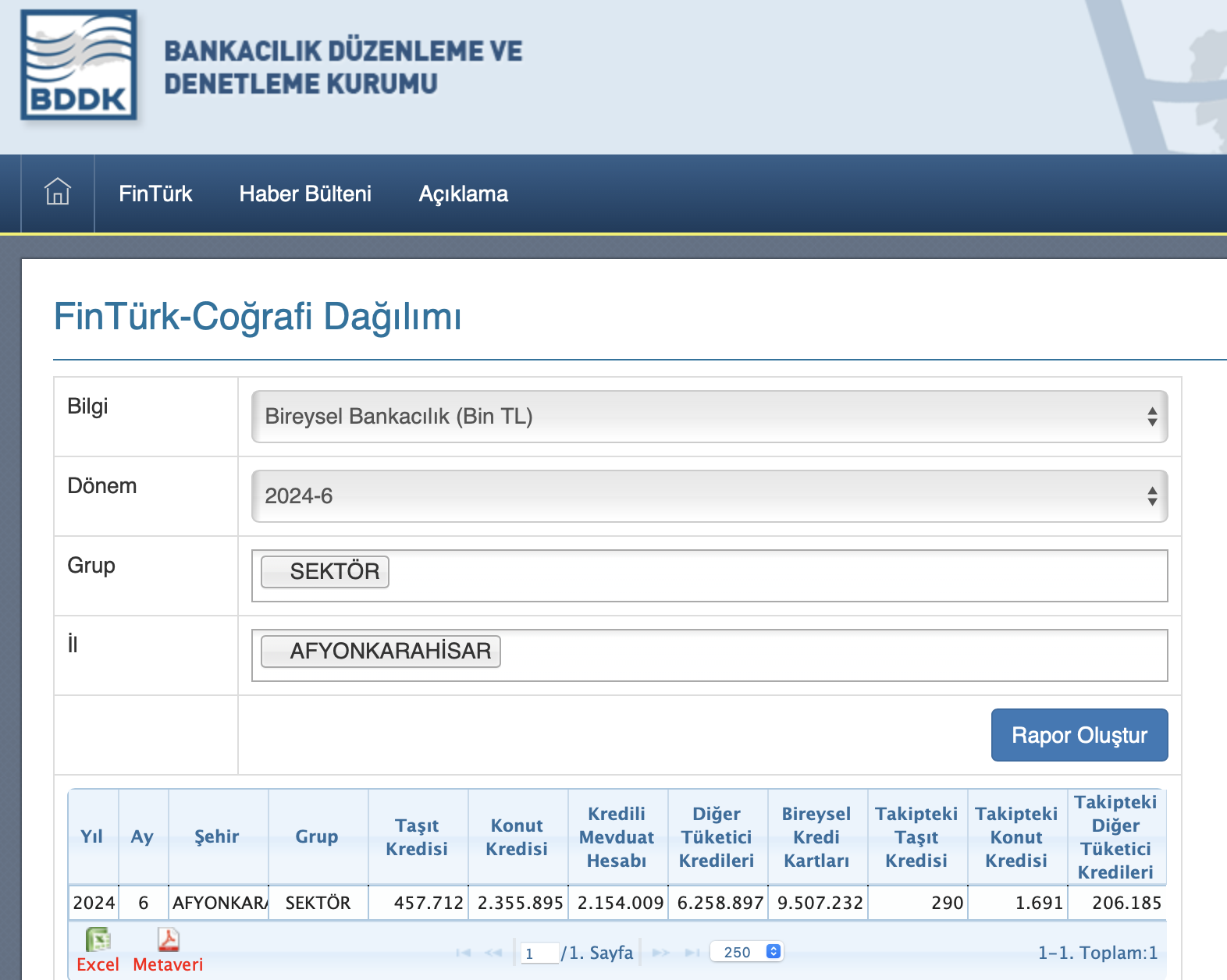Image resolution: width=1227 pixels, height=980 pixels.
Task: Sort by Kredili Mevduat Hesabı header
Action: pos(617,836)
